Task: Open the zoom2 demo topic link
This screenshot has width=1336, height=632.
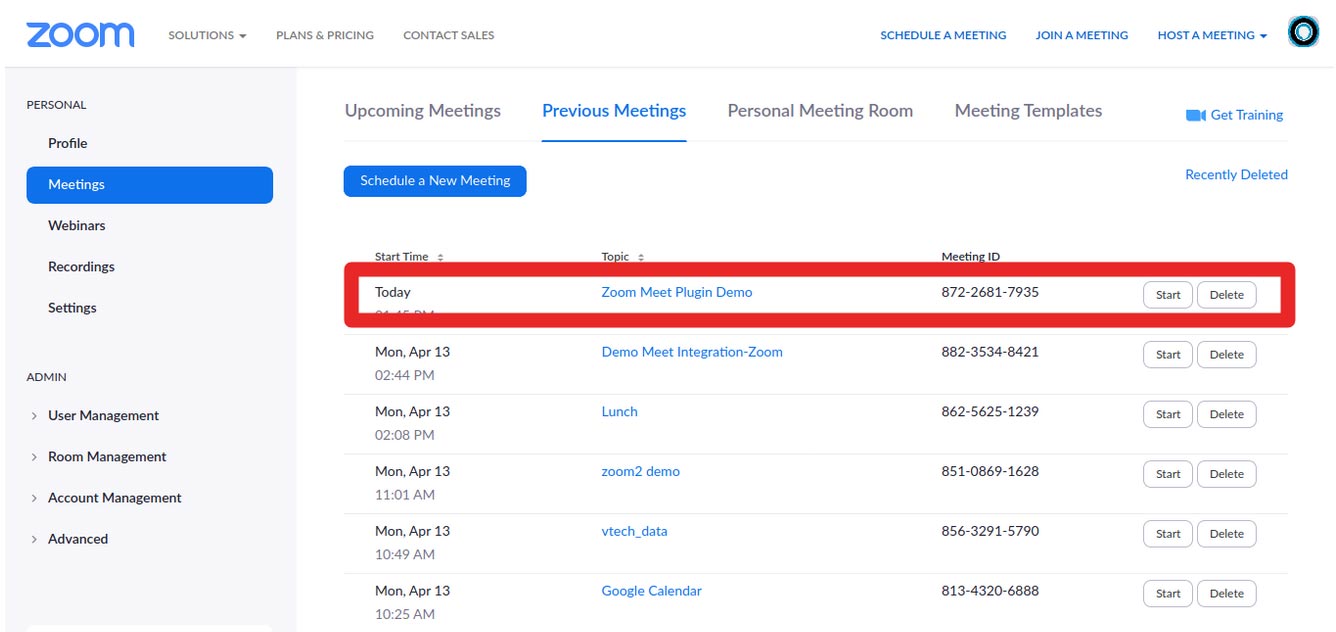Action: pyautogui.click(x=641, y=471)
